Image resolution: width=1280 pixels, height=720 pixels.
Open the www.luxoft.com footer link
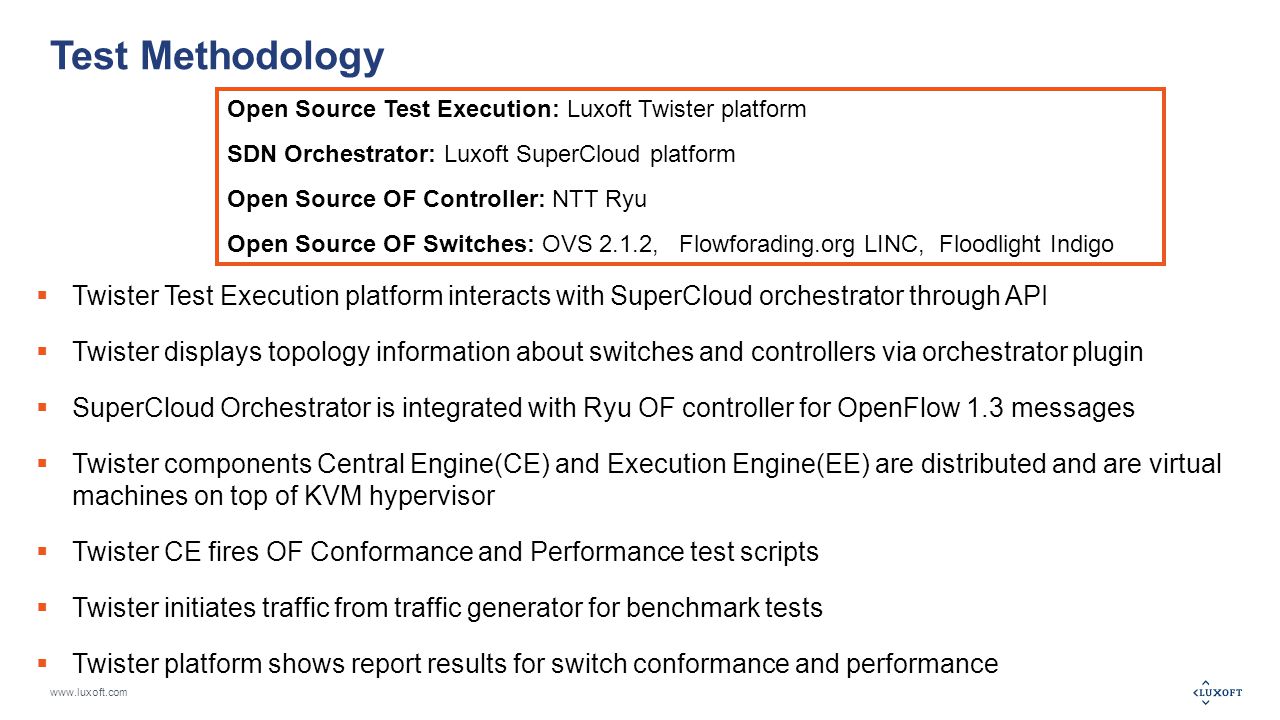pos(89,693)
